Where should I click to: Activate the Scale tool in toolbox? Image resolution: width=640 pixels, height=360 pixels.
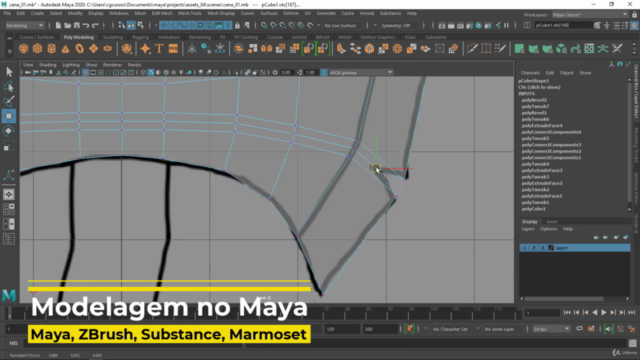click(9, 146)
